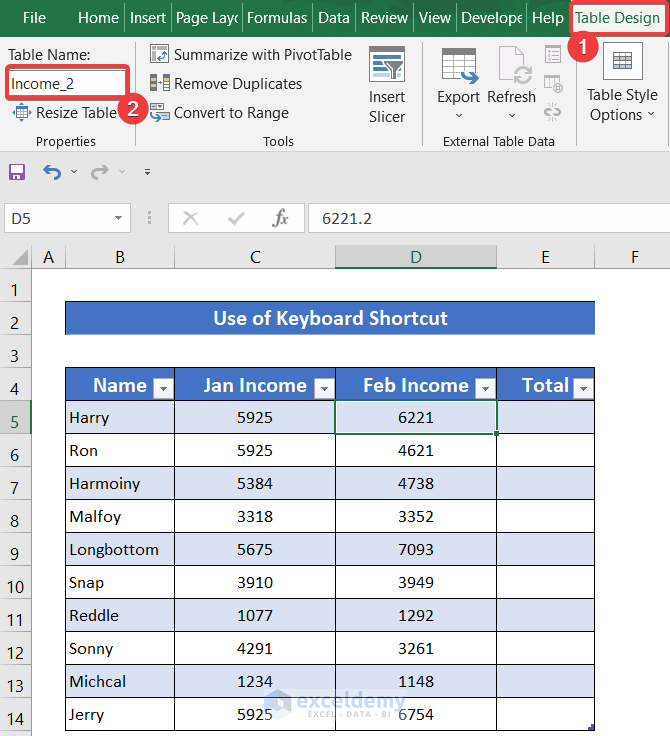The height and width of the screenshot is (736, 670).
Task: Click the Table Name input field
Action: coord(67,83)
